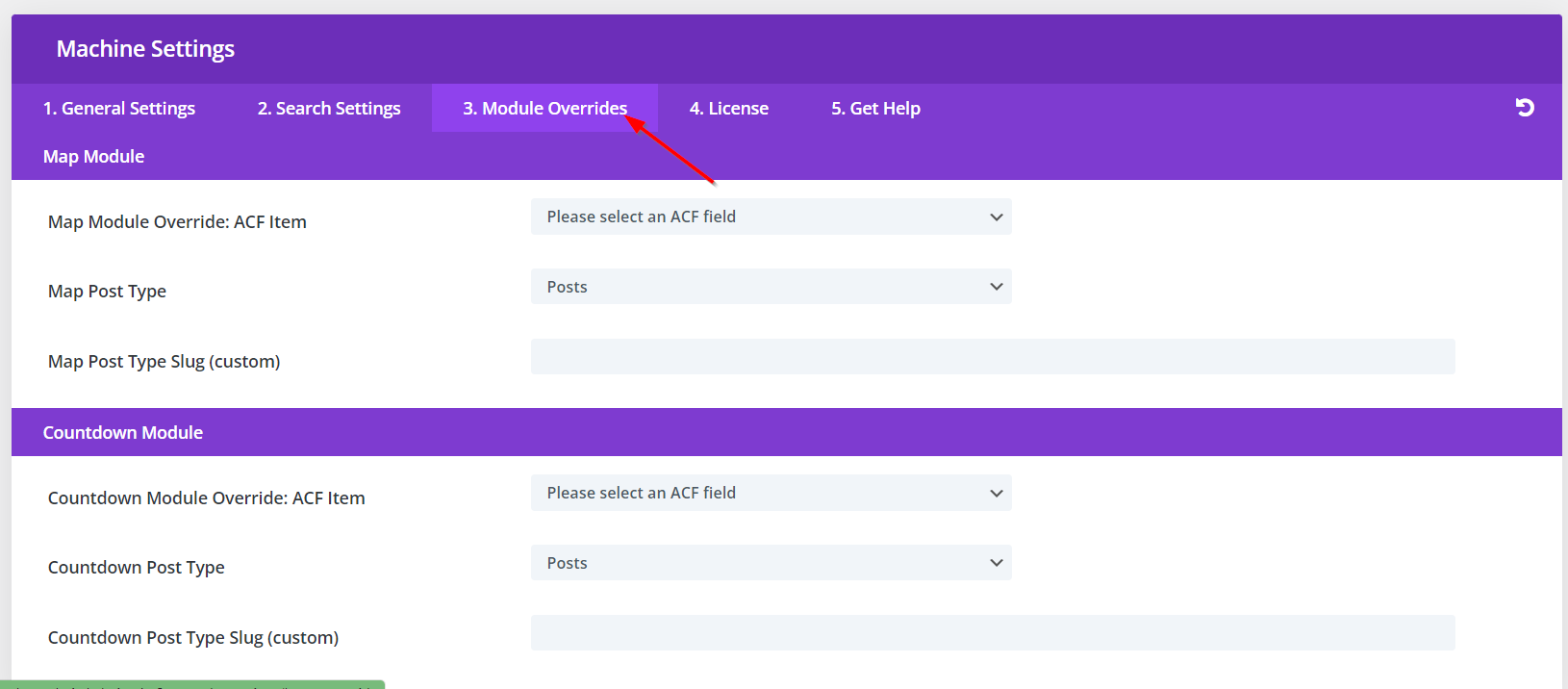The image size is (1568, 689).
Task: Click the Countdown Post Type label
Action: [x=137, y=568]
